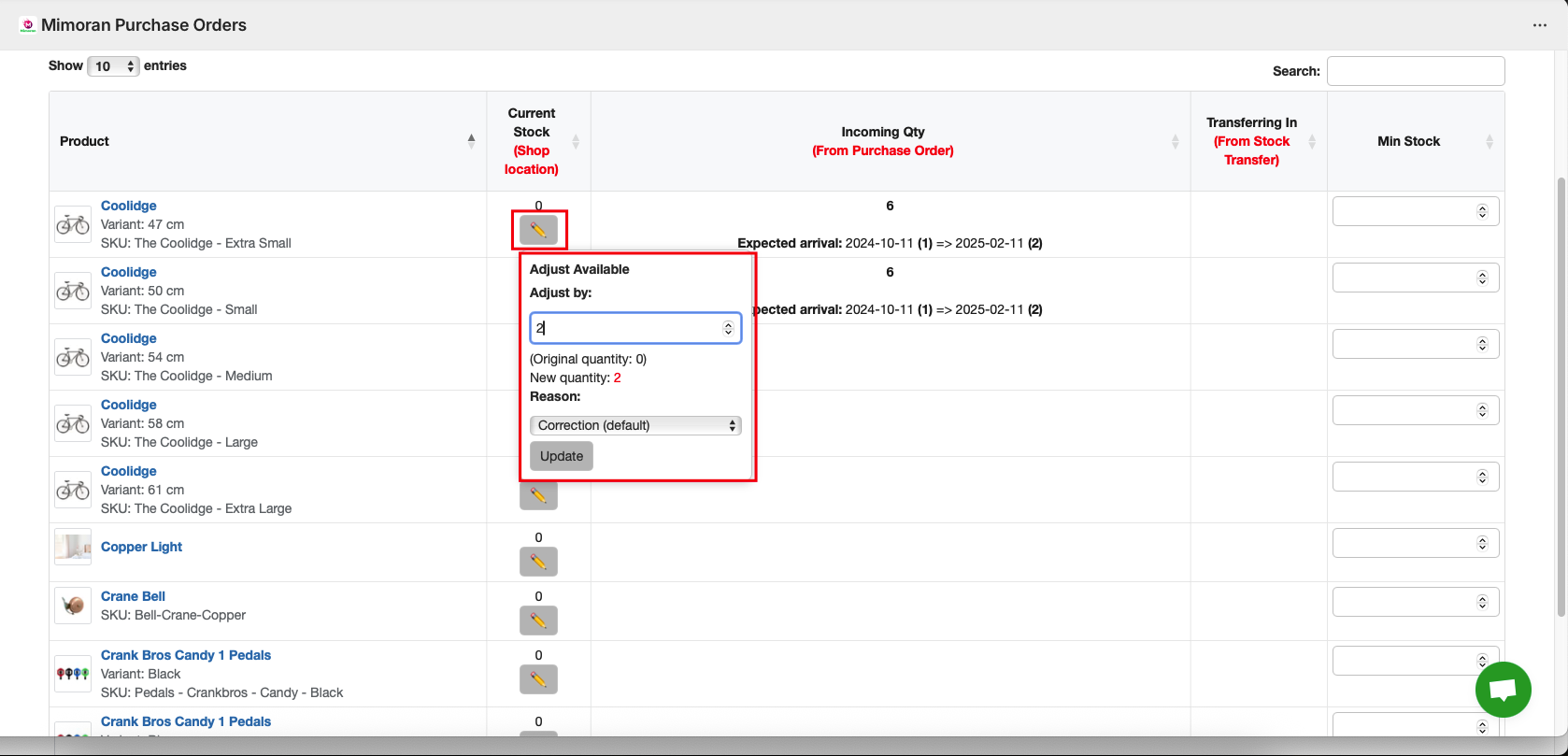Open the Reason Correction (default) dropdown
Image resolution: width=1568 pixels, height=756 pixels.
[635, 425]
